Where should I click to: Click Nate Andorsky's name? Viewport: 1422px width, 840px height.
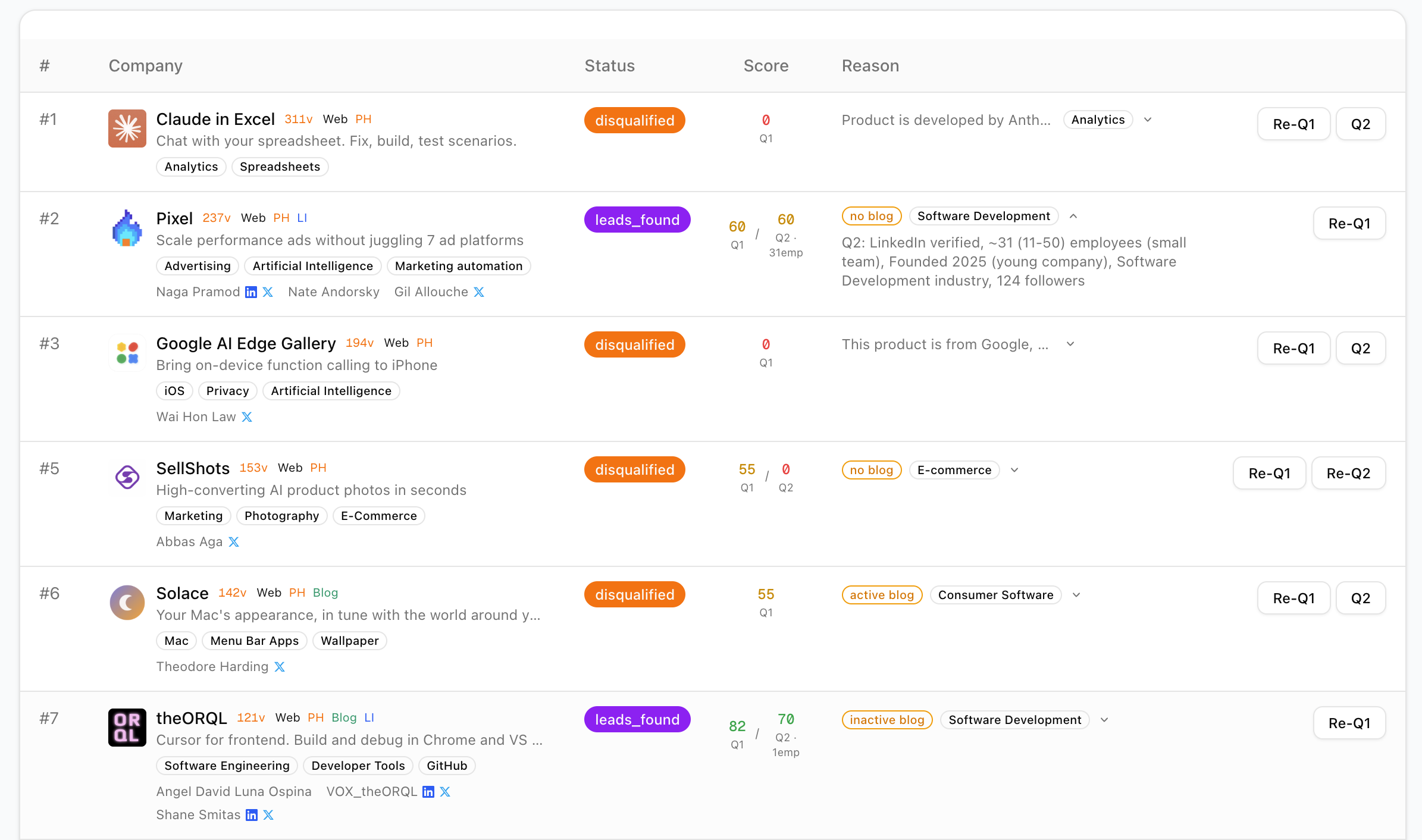coord(334,292)
